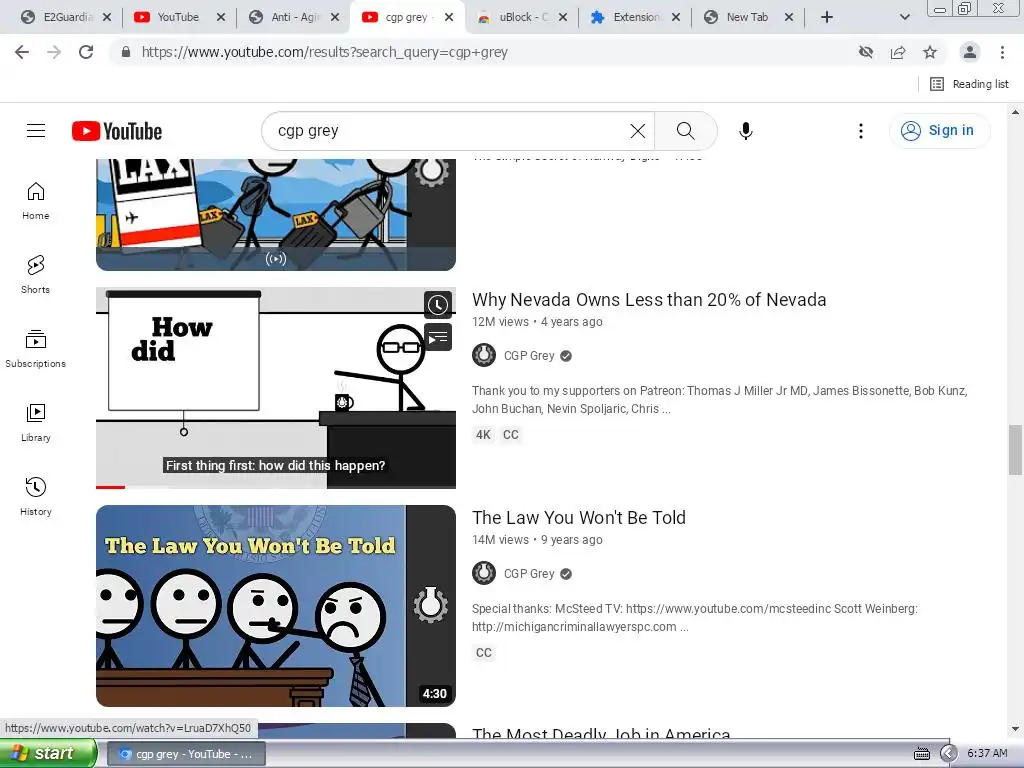This screenshot has width=1024, height=768.
Task: Go back with the browser back arrow
Action: pyautogui.click(x=22, y=52)
